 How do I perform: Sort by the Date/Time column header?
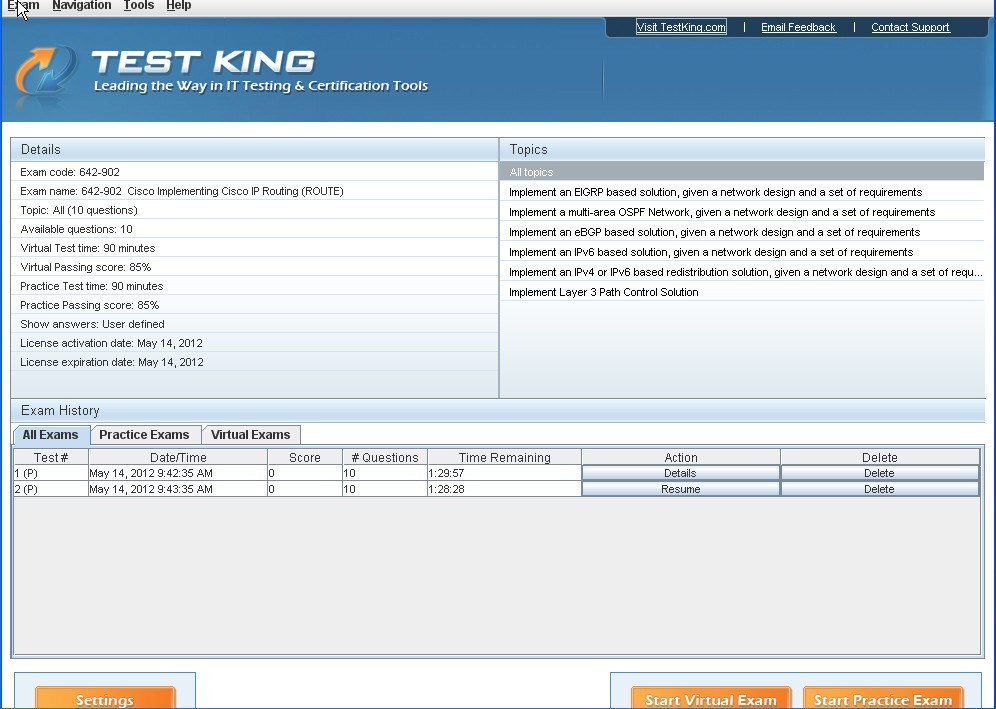coord(178,457)
